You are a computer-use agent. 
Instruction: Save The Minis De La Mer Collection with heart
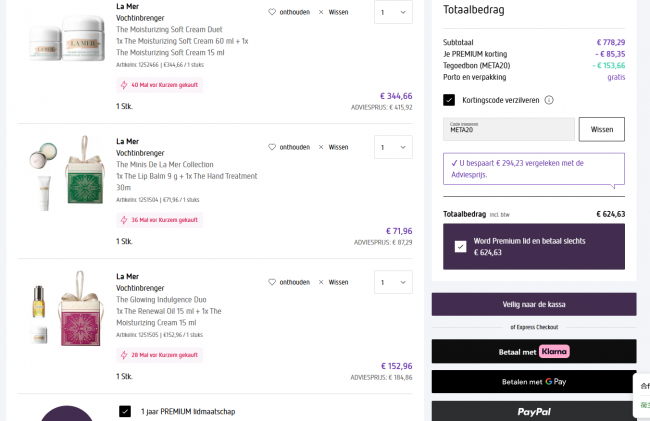coord(272,147)
